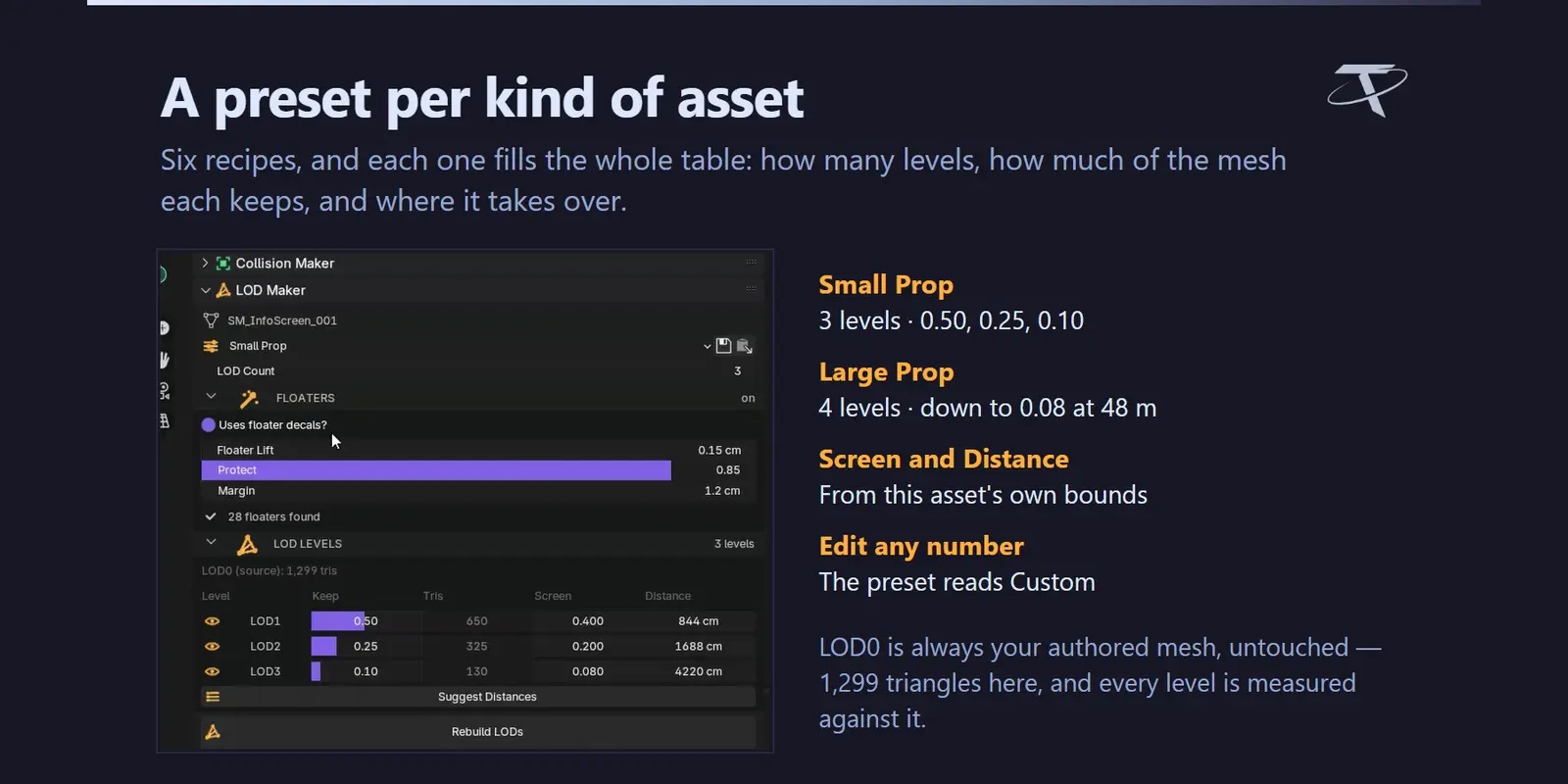Save the current preset with the floppy icon

(x=723, y=346)
